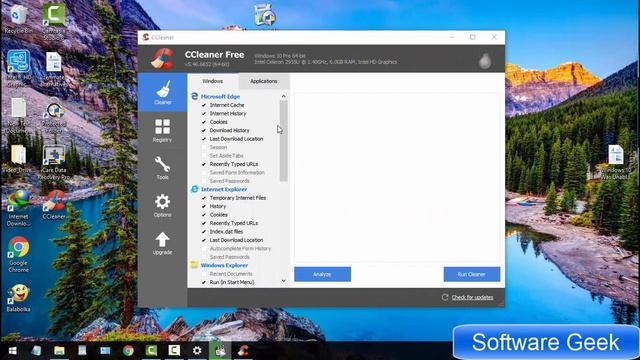The height and width of the screenshot is (360, 640).
Task: Open the Tools section wrench icon
Action: point(162,164)
